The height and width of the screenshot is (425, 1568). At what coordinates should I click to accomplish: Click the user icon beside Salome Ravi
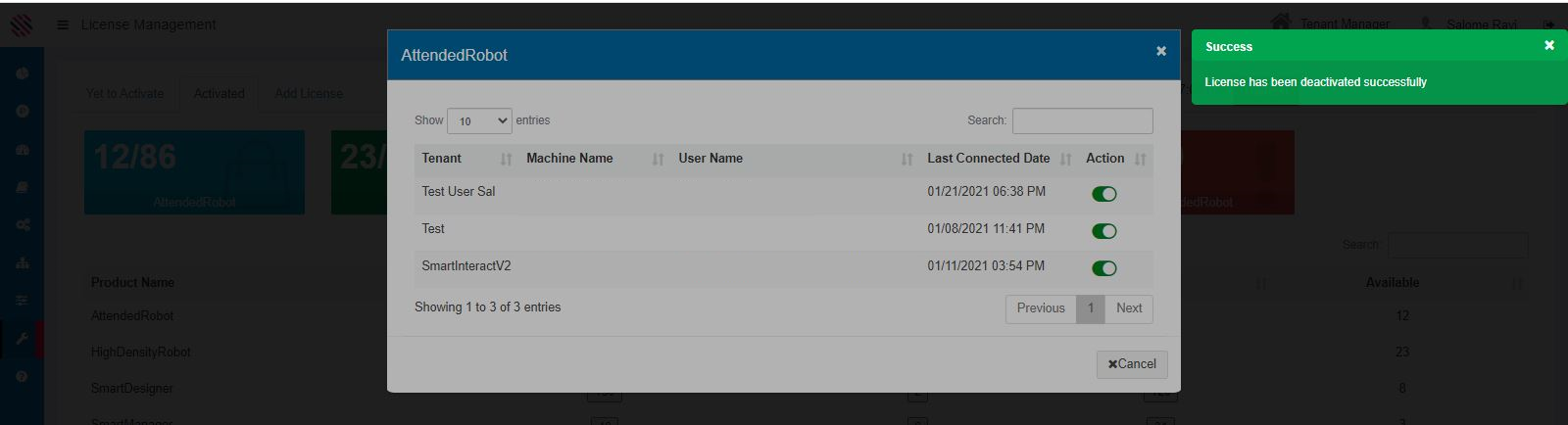click(x=1426, y=24)
